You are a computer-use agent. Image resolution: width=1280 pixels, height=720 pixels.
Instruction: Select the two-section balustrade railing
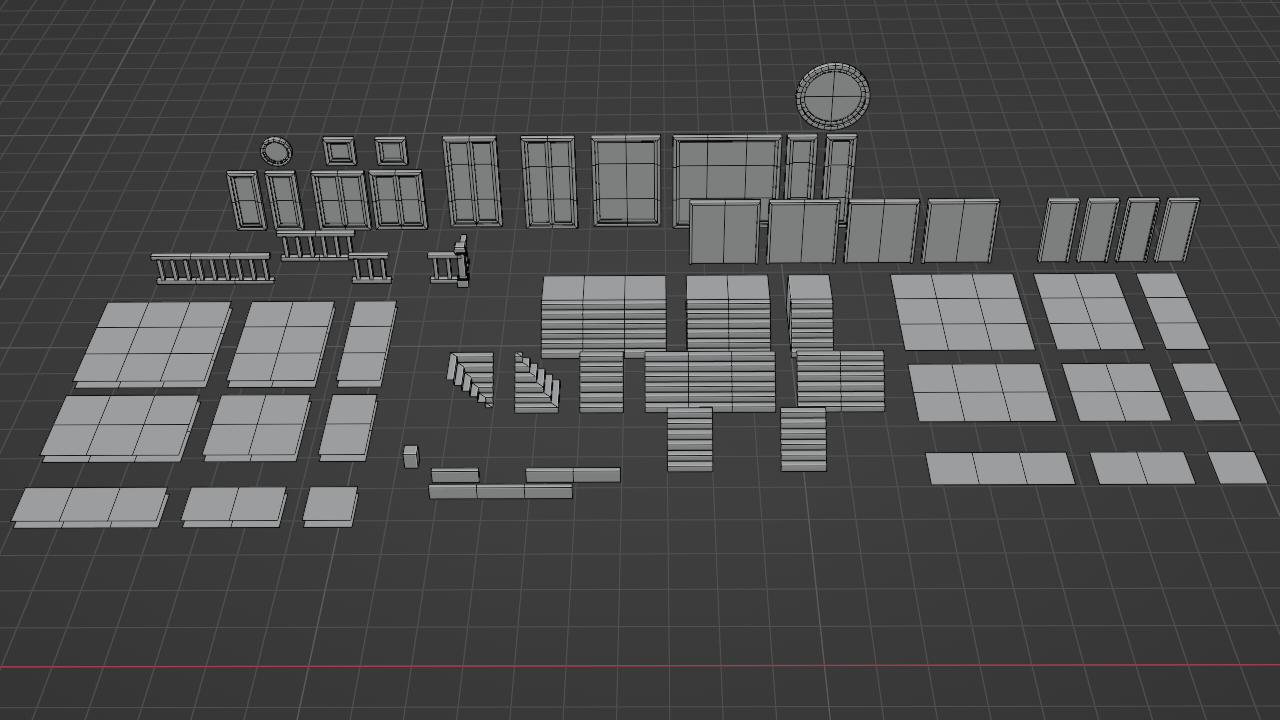click(316, 245)
